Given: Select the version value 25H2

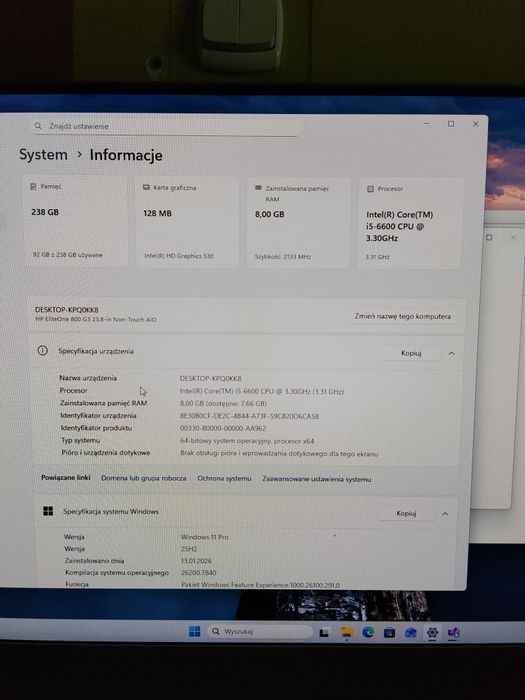Looking at the screenshot, I should [x=189, y=549].
